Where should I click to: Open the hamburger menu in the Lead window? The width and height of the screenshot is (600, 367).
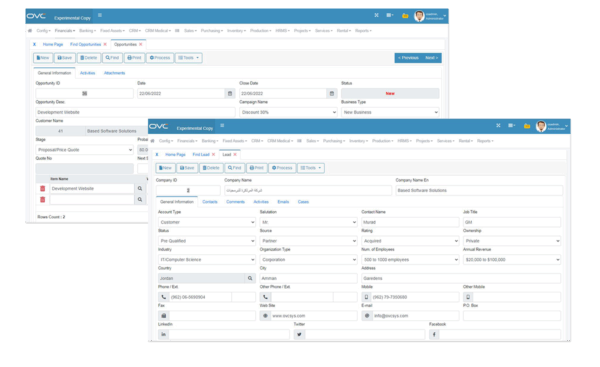(222, 126)
